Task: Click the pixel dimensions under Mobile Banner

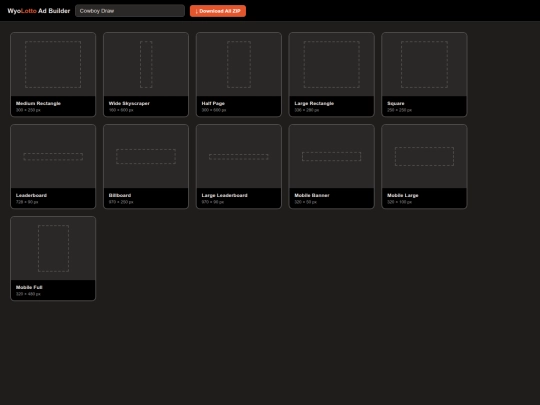Action: coord(305,202)
